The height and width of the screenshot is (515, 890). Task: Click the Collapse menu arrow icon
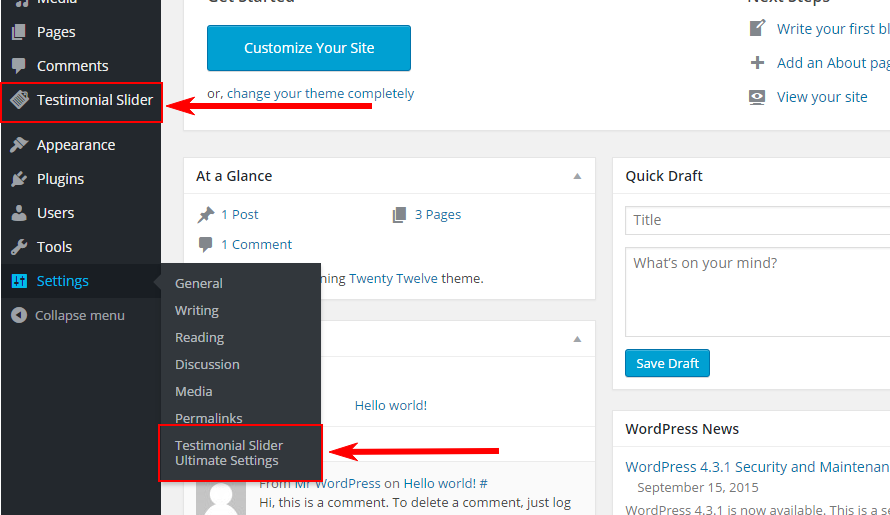click(x=19, y=315)
